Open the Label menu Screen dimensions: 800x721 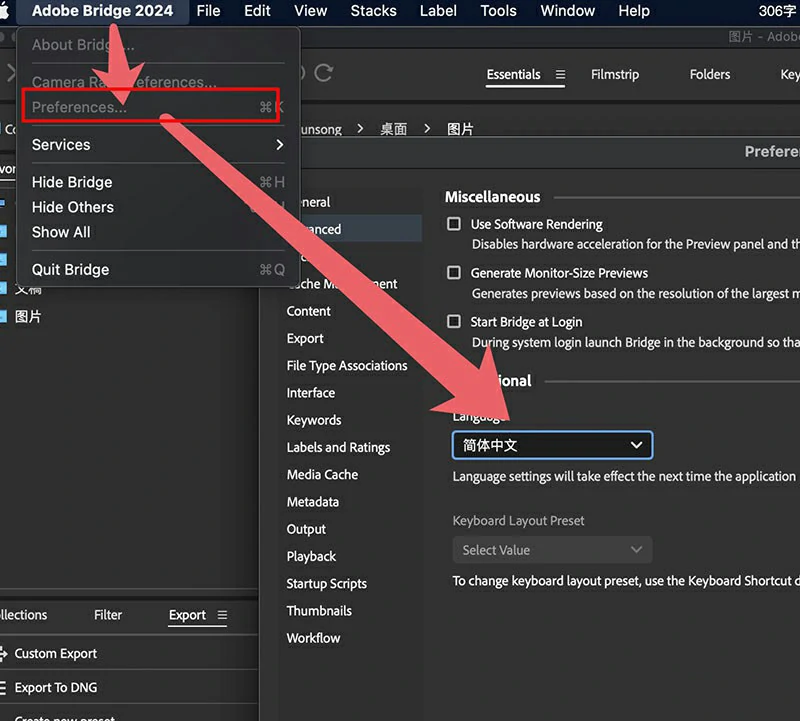438,11
